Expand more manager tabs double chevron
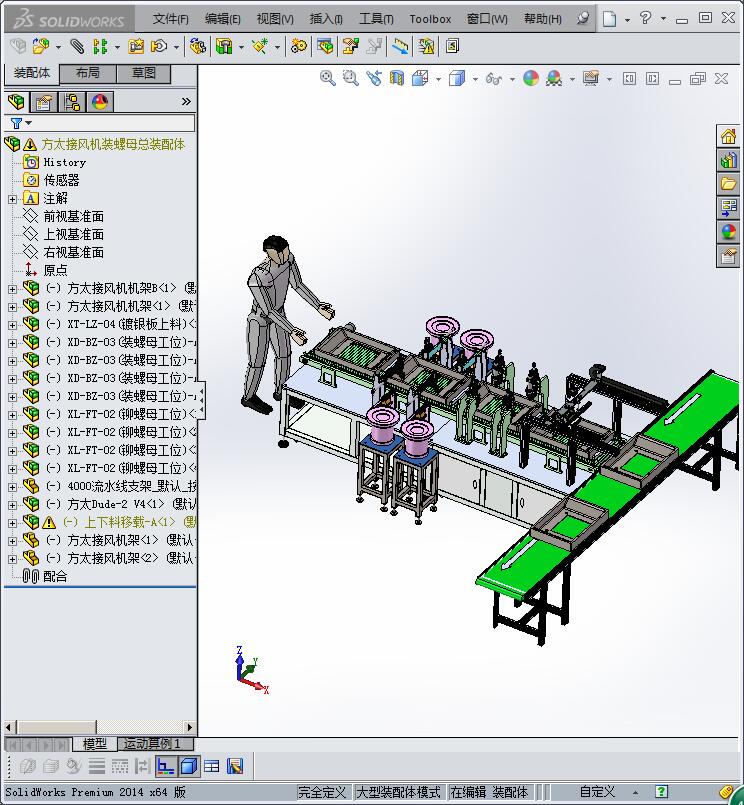 (x=186, y=102)
